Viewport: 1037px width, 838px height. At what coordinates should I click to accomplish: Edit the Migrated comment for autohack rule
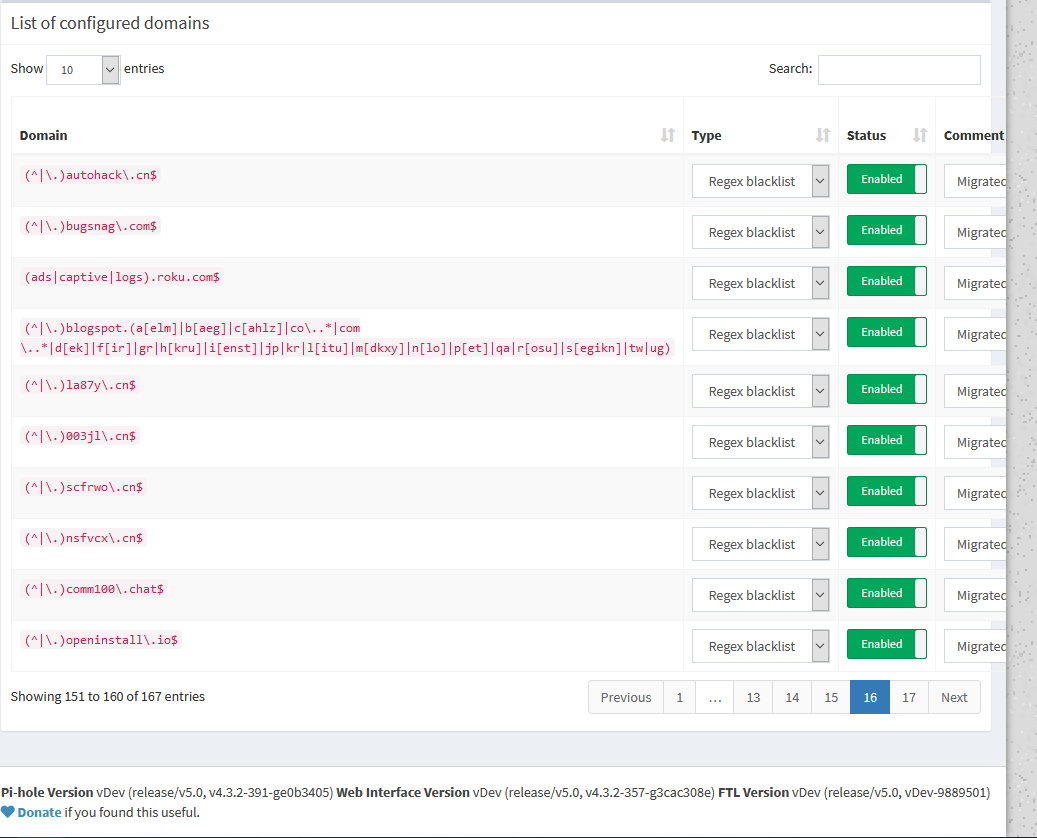click(982, 181)
